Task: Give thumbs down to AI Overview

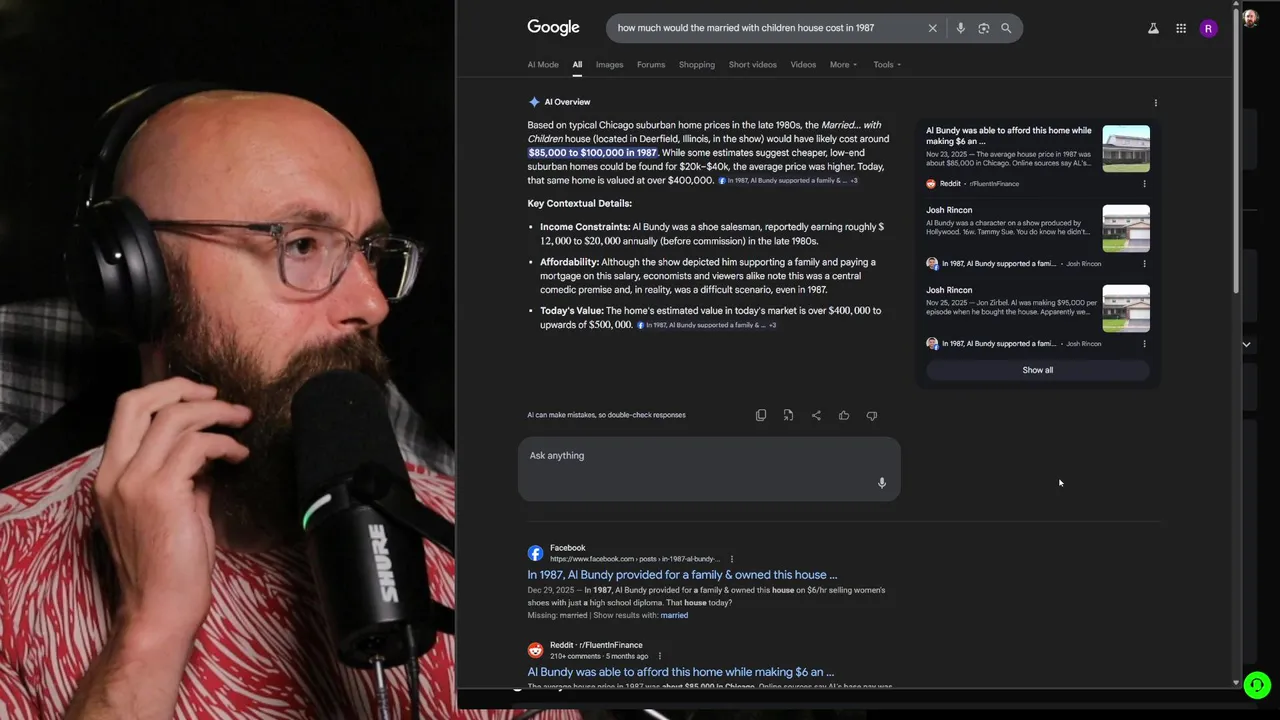Action: tap(872, 415)
